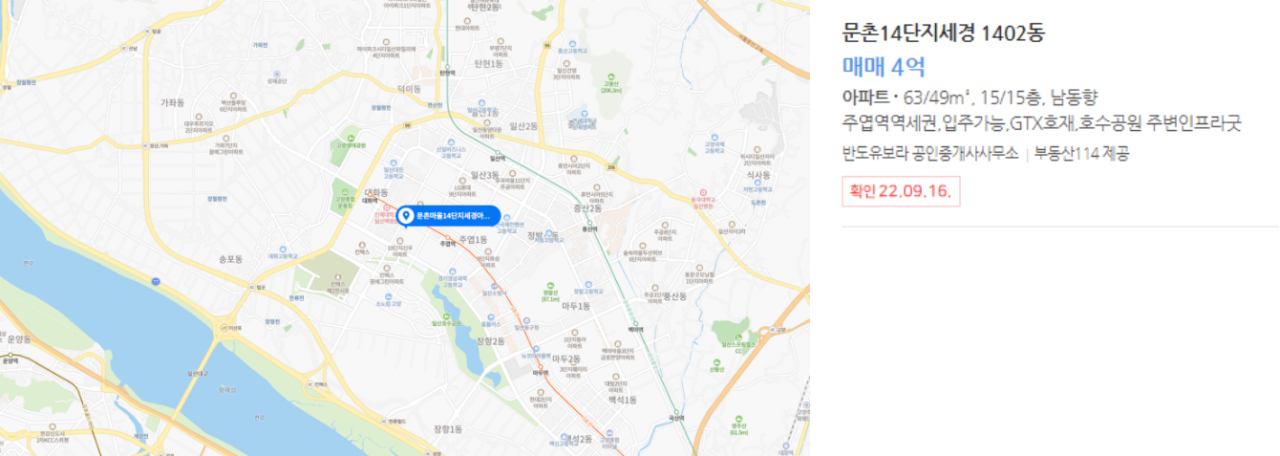
Task: Click the 주엽역역세권 description line
Action: [1041, 124]
